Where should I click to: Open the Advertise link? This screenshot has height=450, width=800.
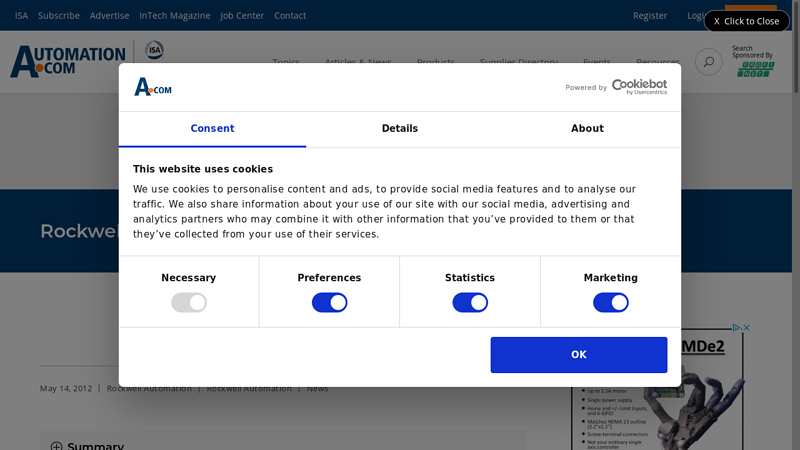tap(109, 15)
